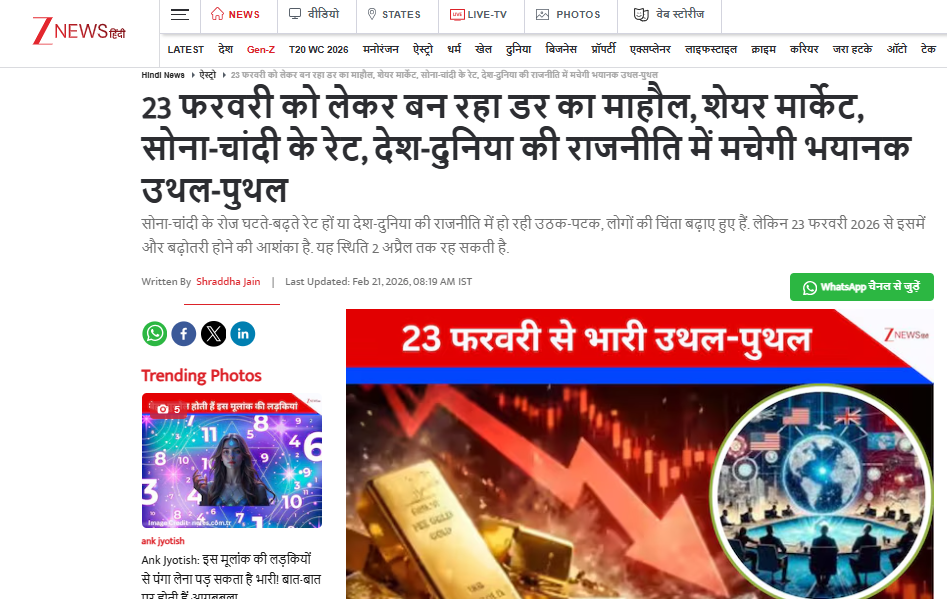Click the ऐस्ट्रो breadcrumb link
Image resolution: width=947 pixels, height=599 pixels.
coord(208,75)
